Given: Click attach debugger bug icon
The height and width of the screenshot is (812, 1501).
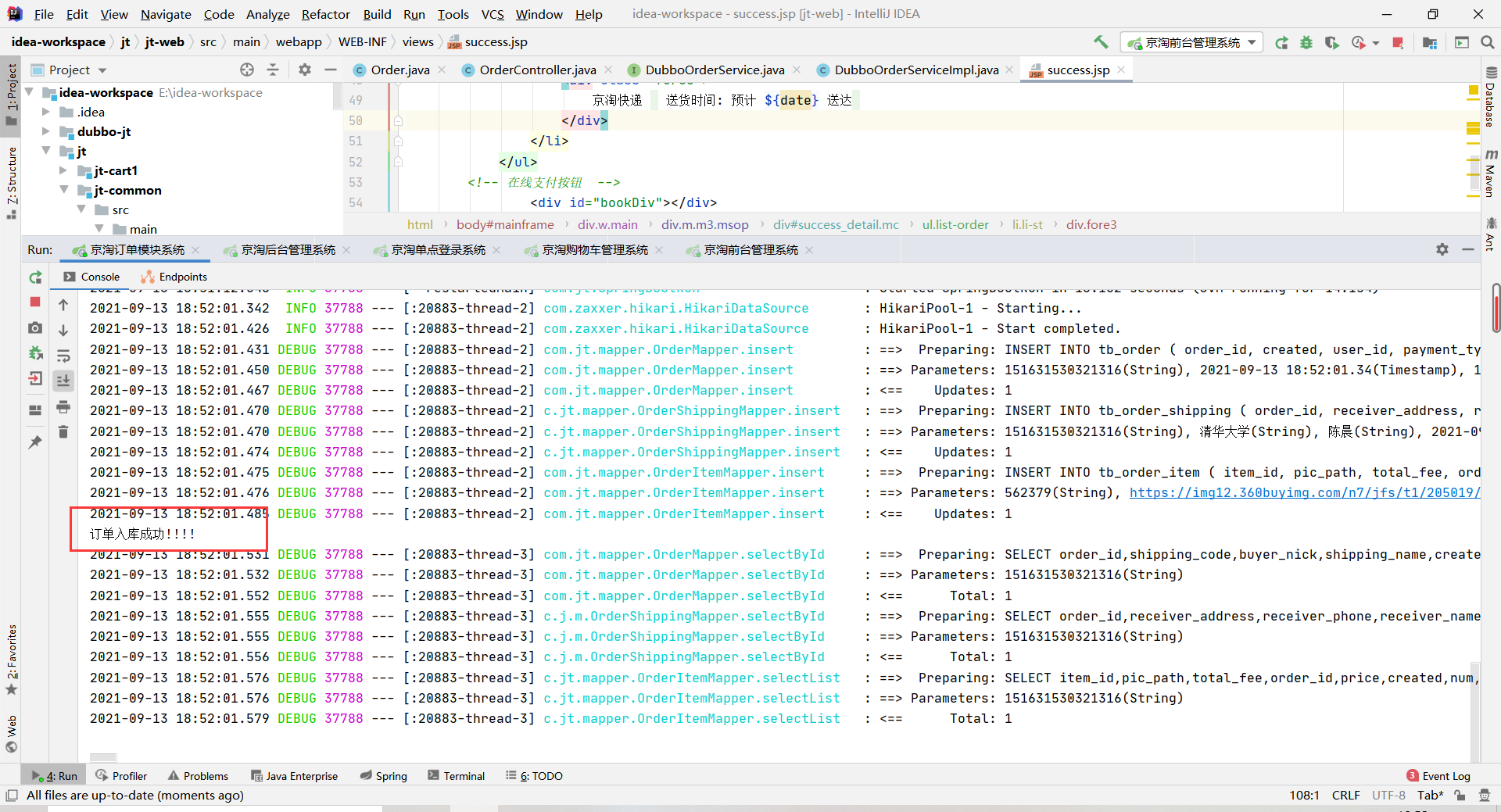Looking at the screenshot, I should [x=35, y=353].
